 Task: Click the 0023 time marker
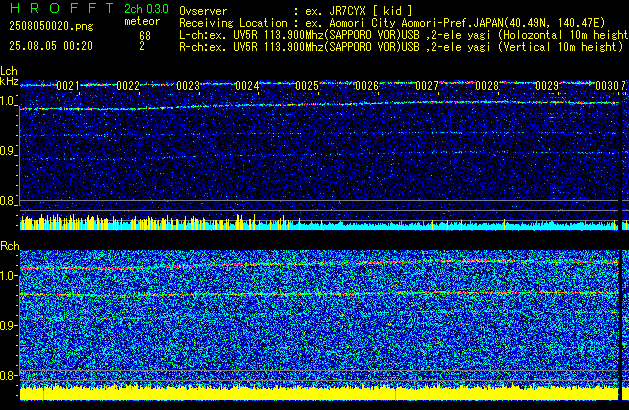[x=188, y=86]
